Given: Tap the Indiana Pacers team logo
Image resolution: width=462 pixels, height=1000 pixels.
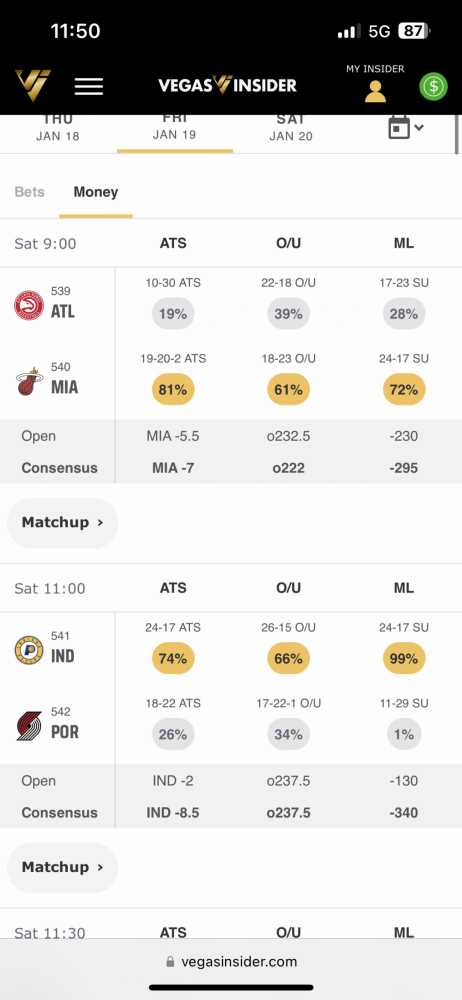Looking at the screenshot, I should 29,650.
